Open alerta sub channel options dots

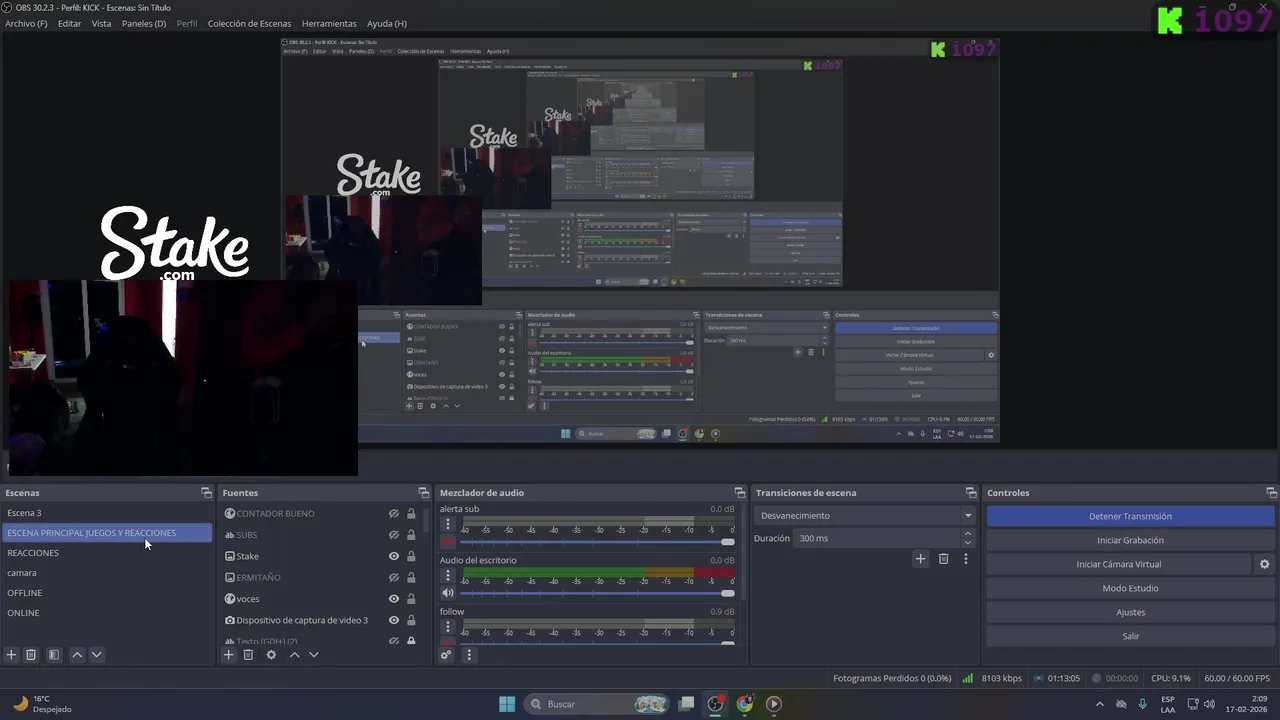[448, 523]
